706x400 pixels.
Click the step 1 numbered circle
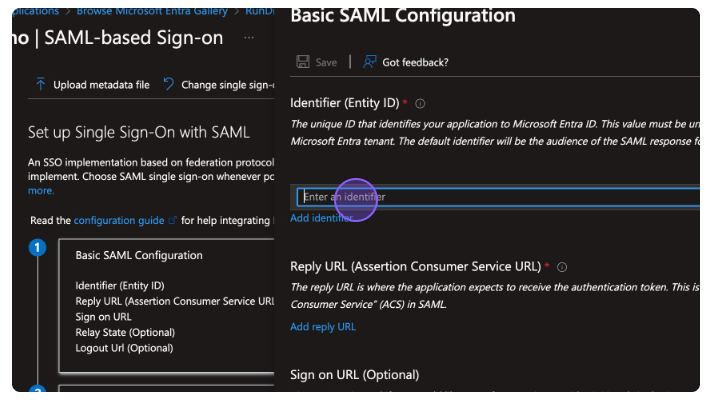(38, 248)
